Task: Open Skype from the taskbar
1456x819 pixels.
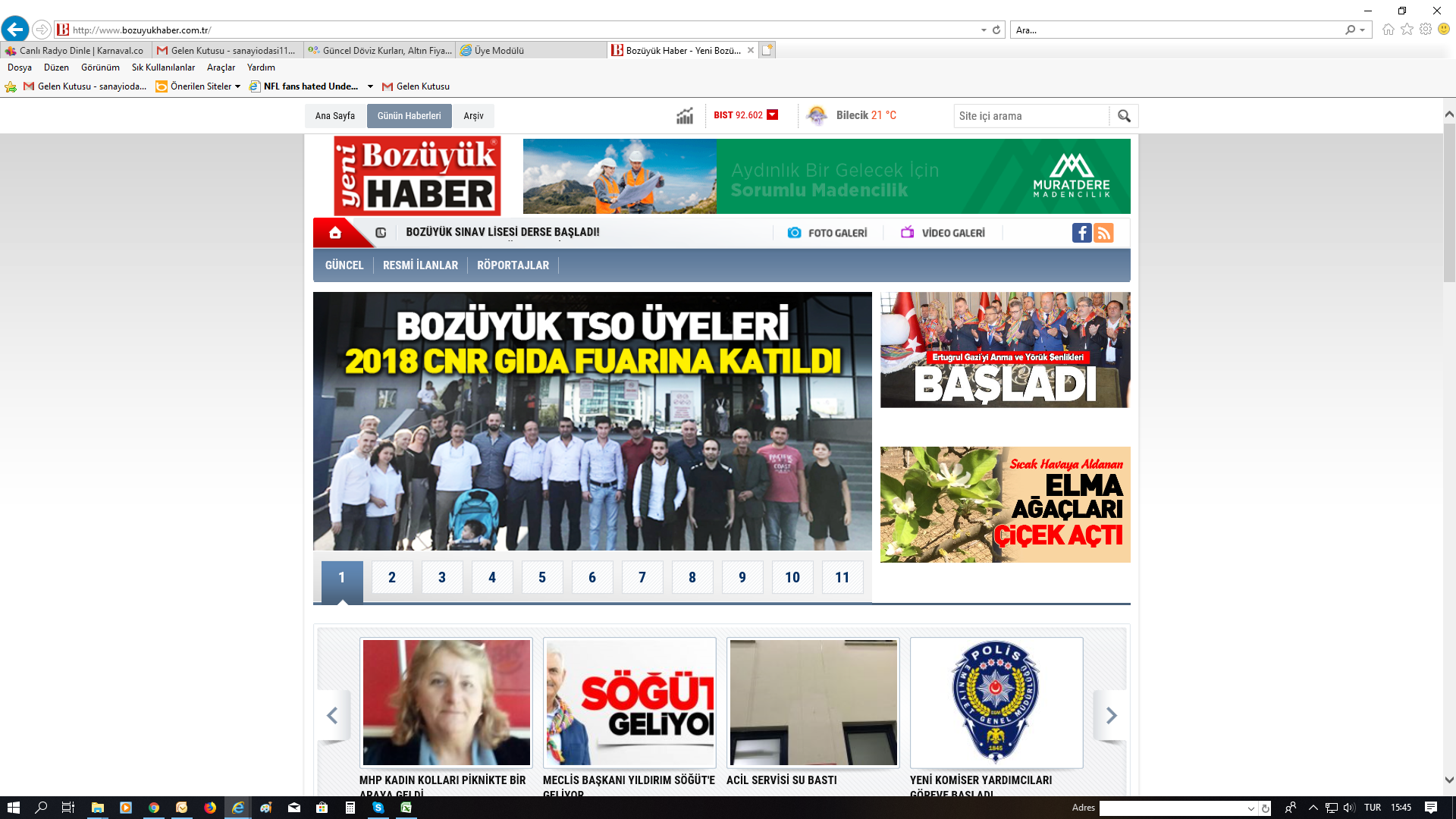Action: [378, 808]
